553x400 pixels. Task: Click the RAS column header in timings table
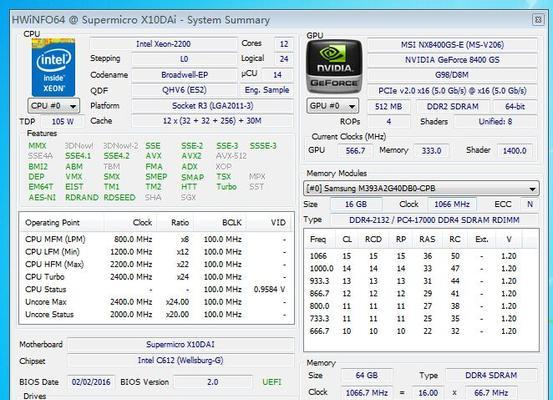pos(427,239)
